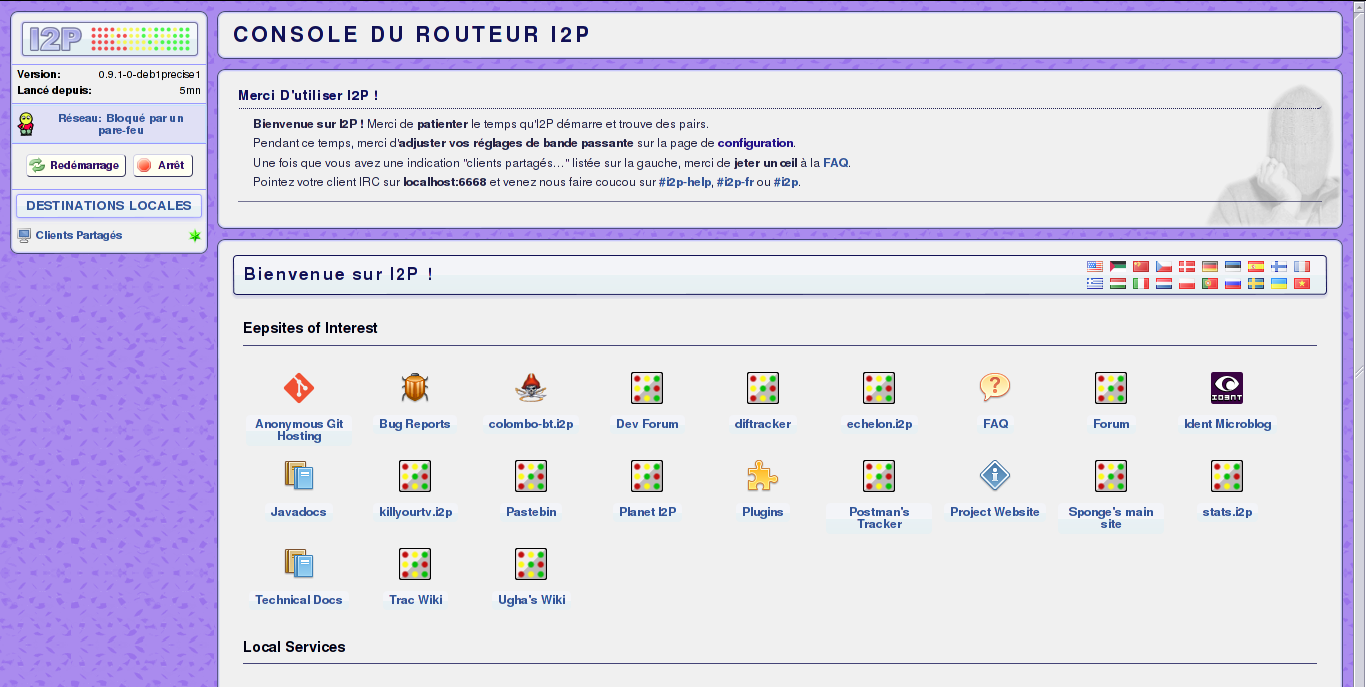The image size is (1366, 687).
Task: Click the colombo-bt.i2p pirate icon
Action: point(531,388)
